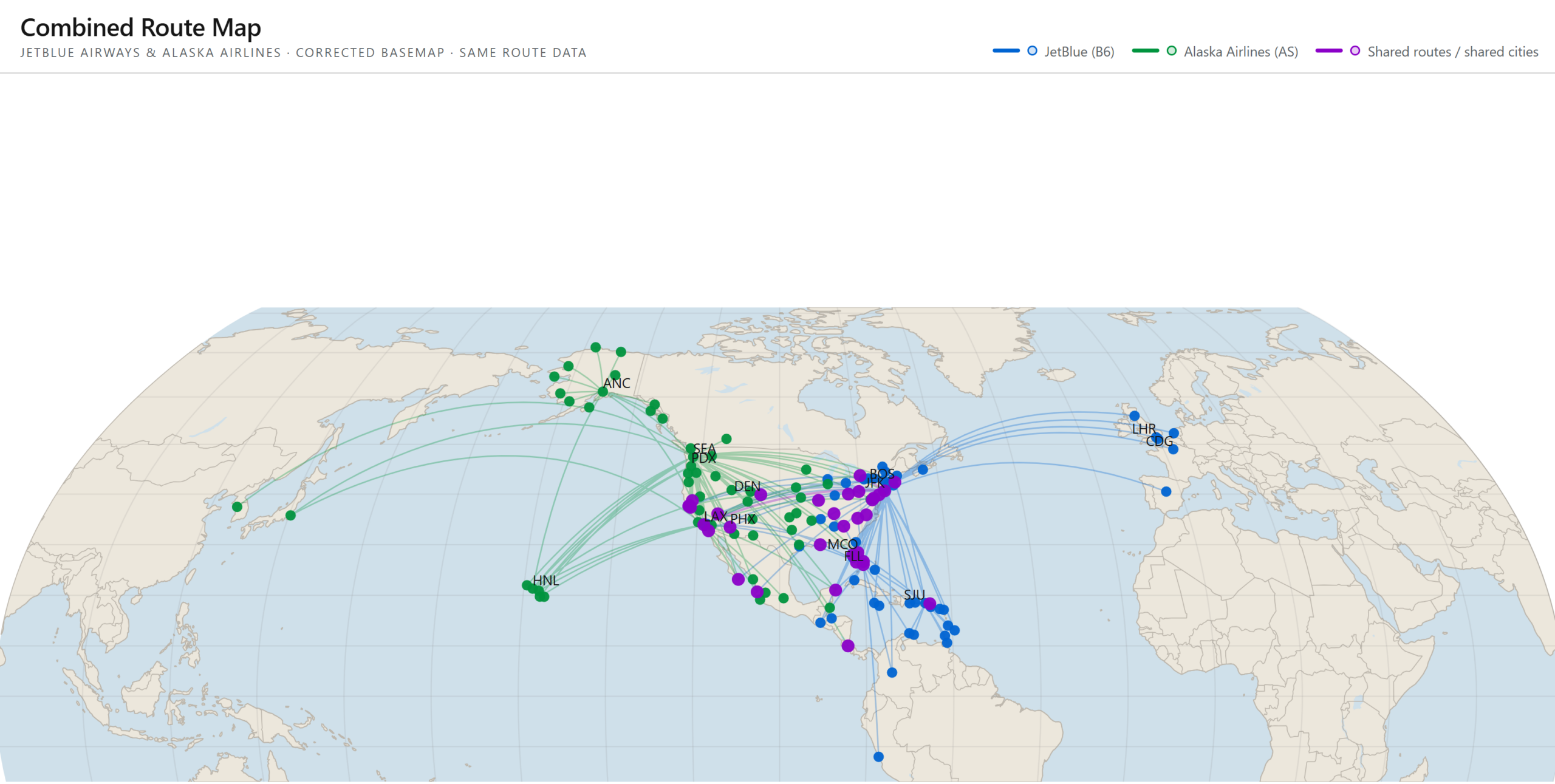Select the LHR airport label

pos(1144,429)
